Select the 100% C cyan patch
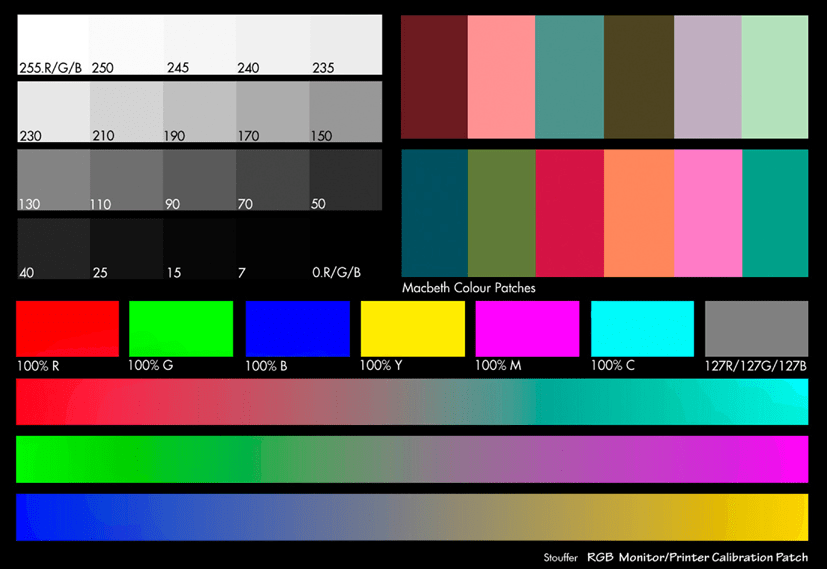 (x=642, y=328)
